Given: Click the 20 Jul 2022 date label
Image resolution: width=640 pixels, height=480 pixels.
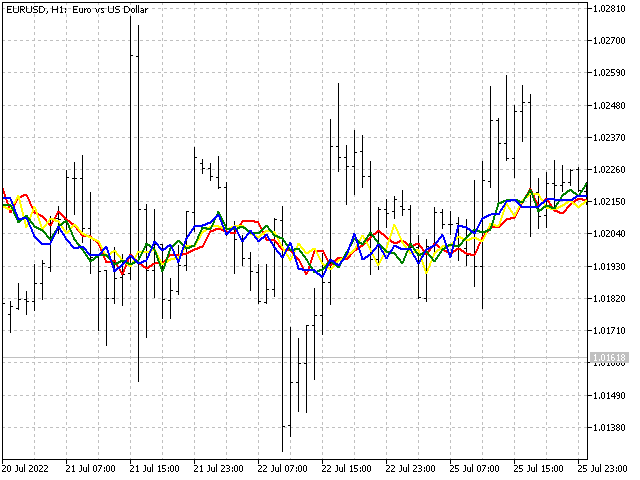Looking at the screenshot, I should pos(25,469).
